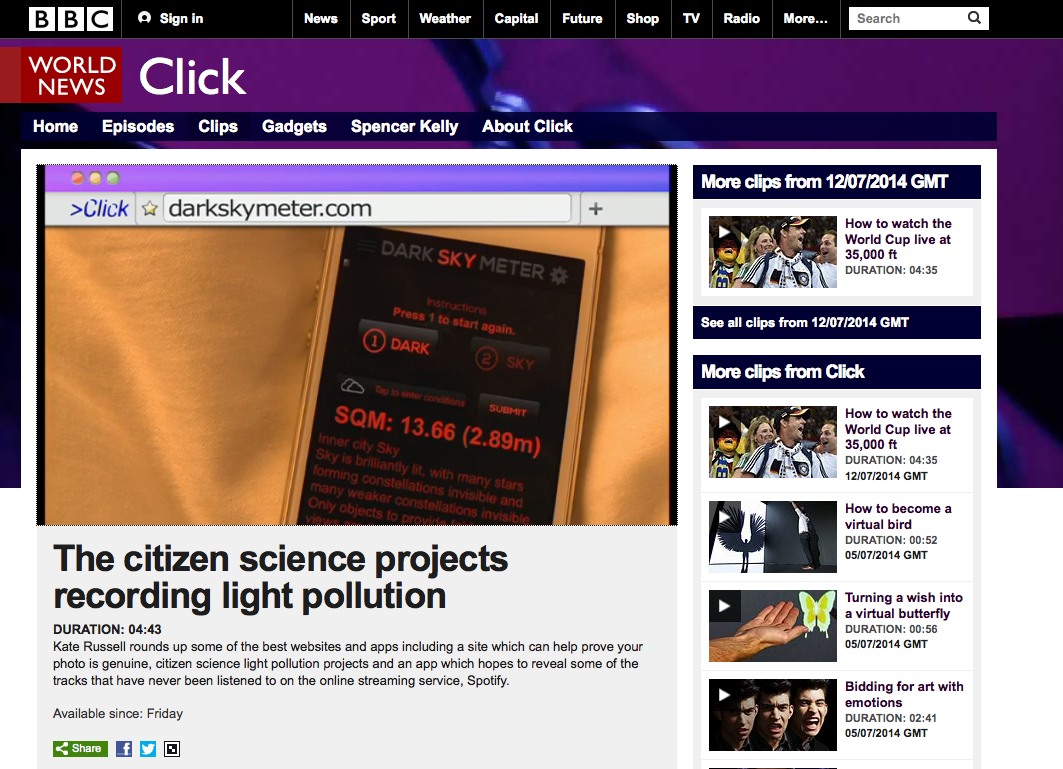Click the BBC logo
1063x769 pixels.
pos(71,19)
